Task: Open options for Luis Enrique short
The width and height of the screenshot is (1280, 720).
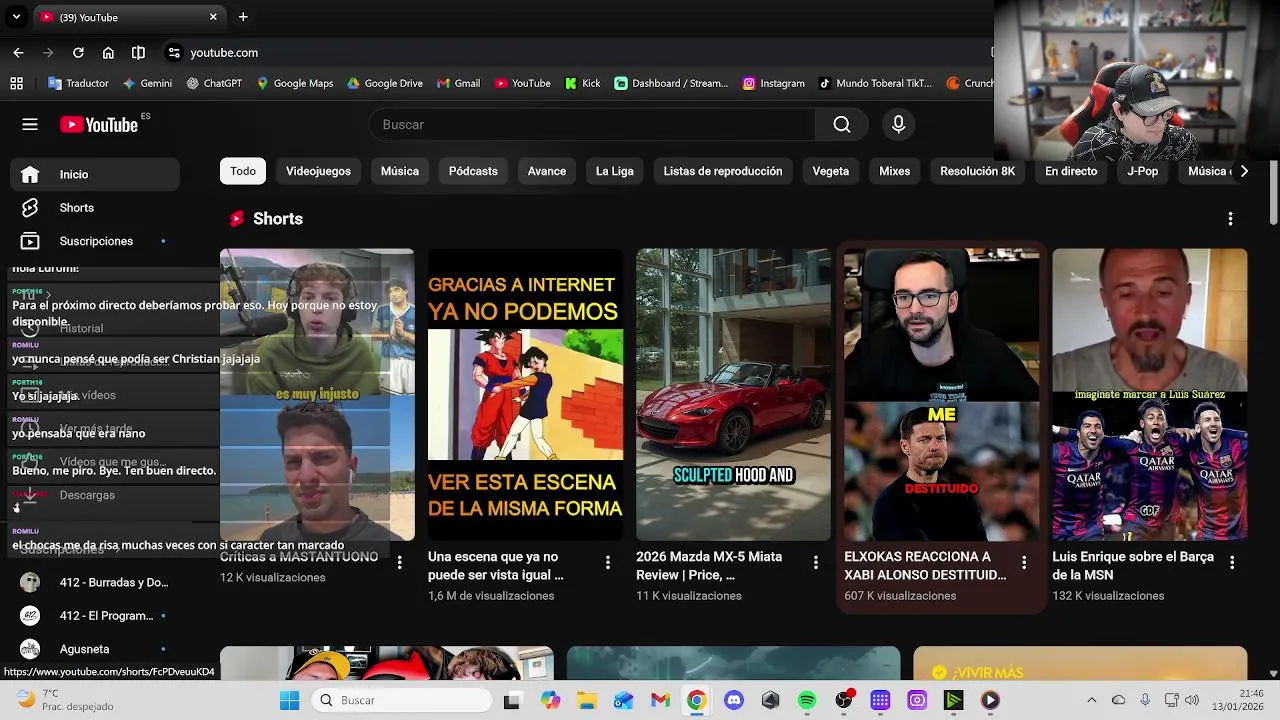Action: tap(1231, 563)
